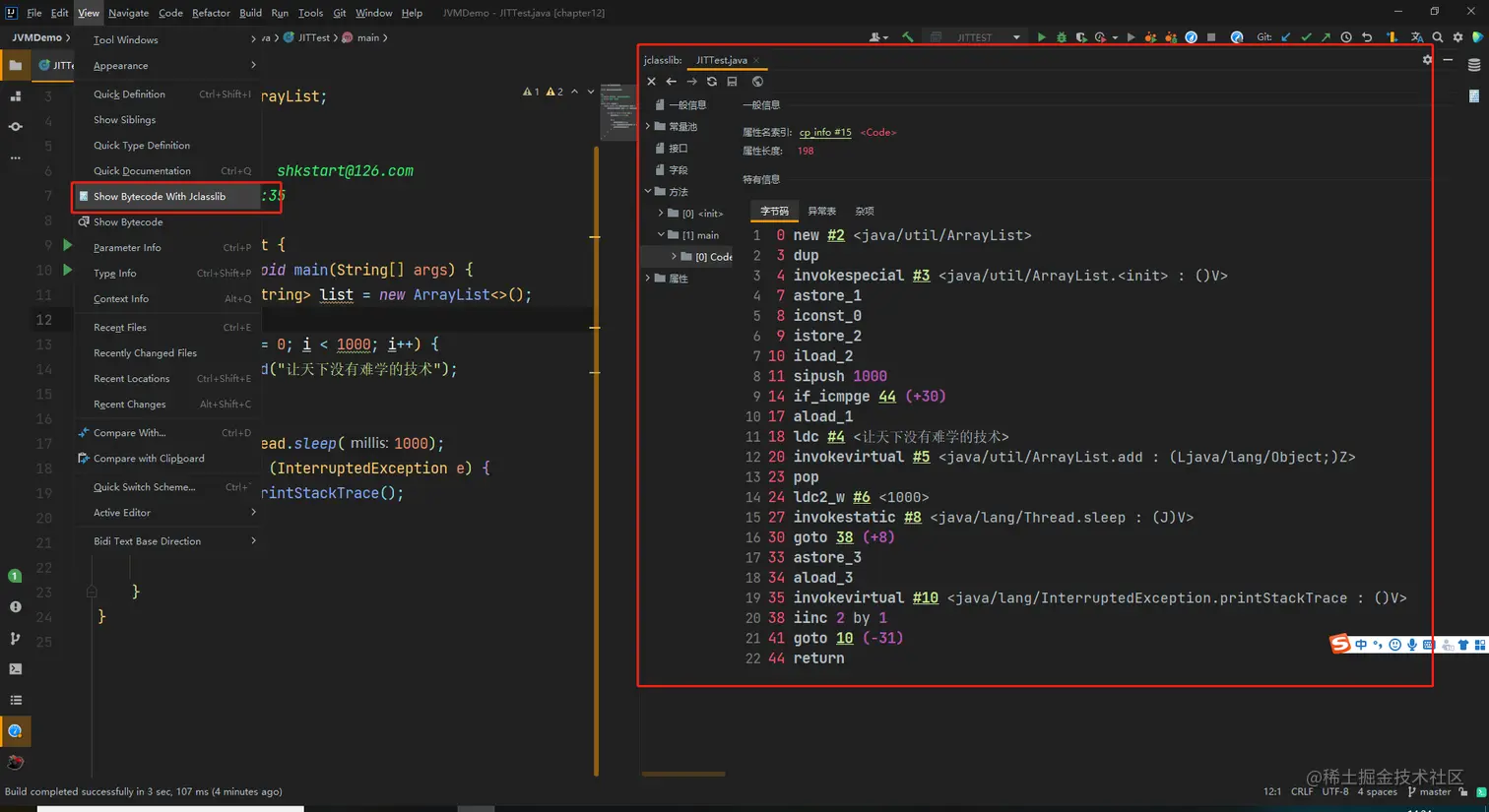Click master branch in status bar
The image size is (1489, 812).
tap(1430, 791)
